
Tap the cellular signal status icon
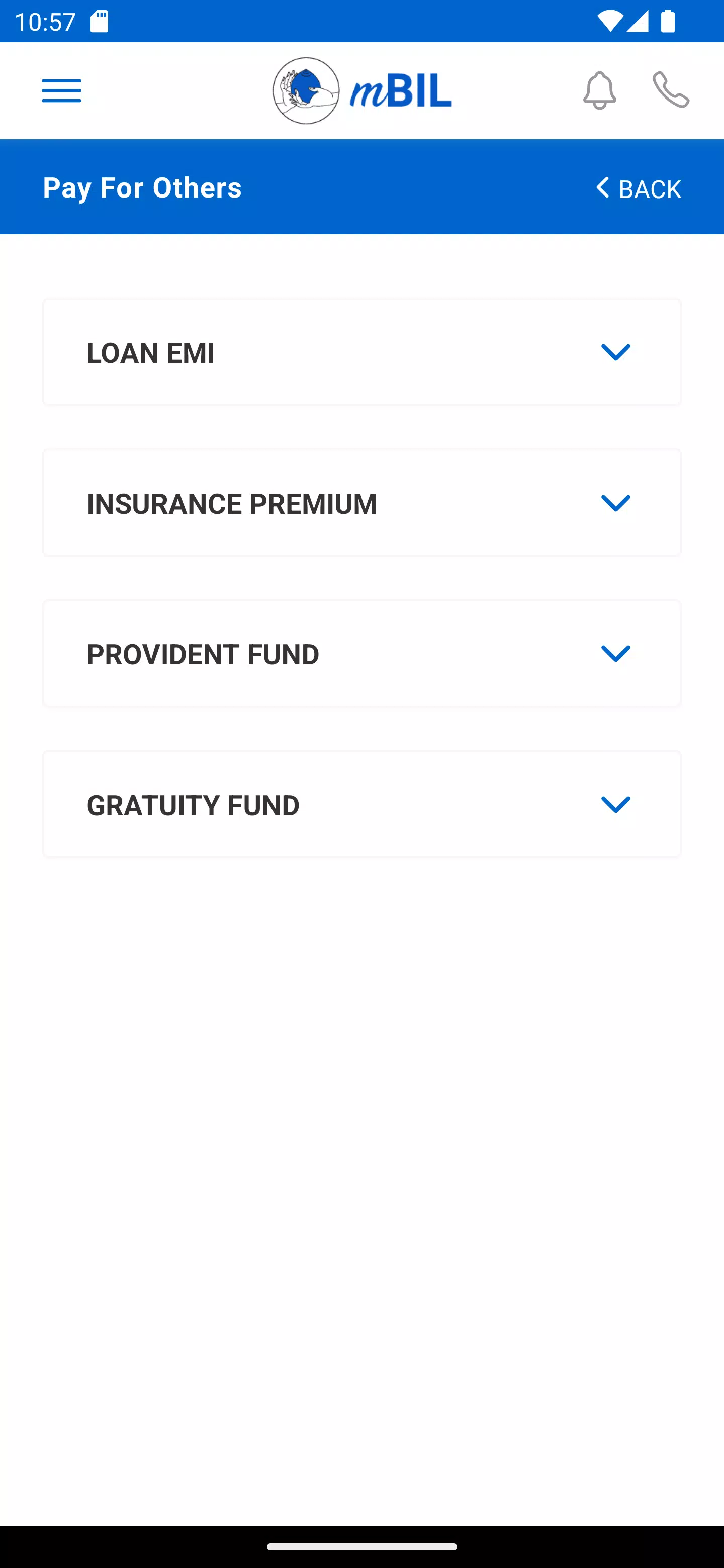pos(637,22)
